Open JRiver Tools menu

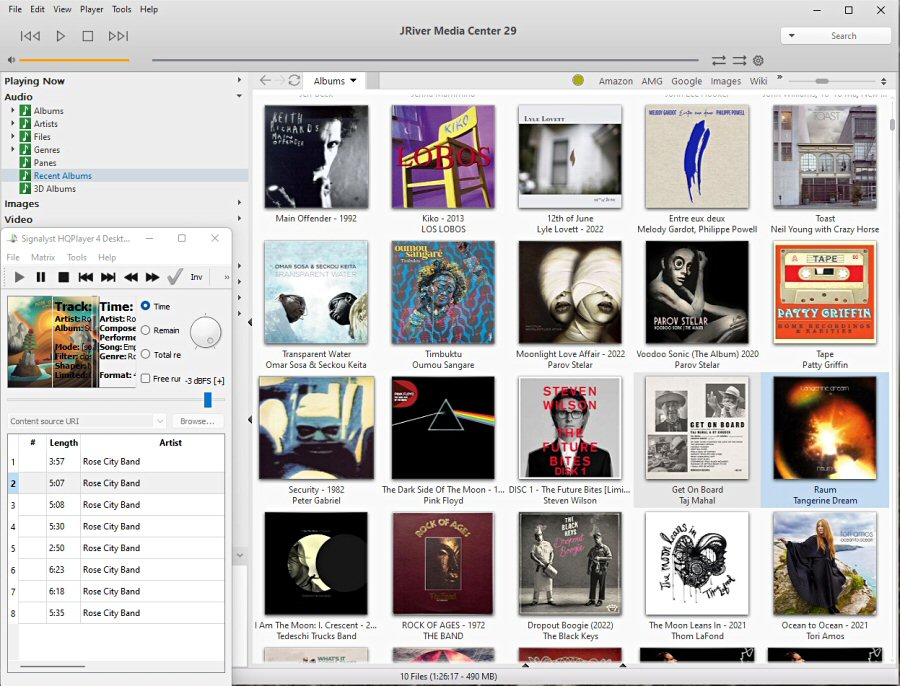coord(121,9)
